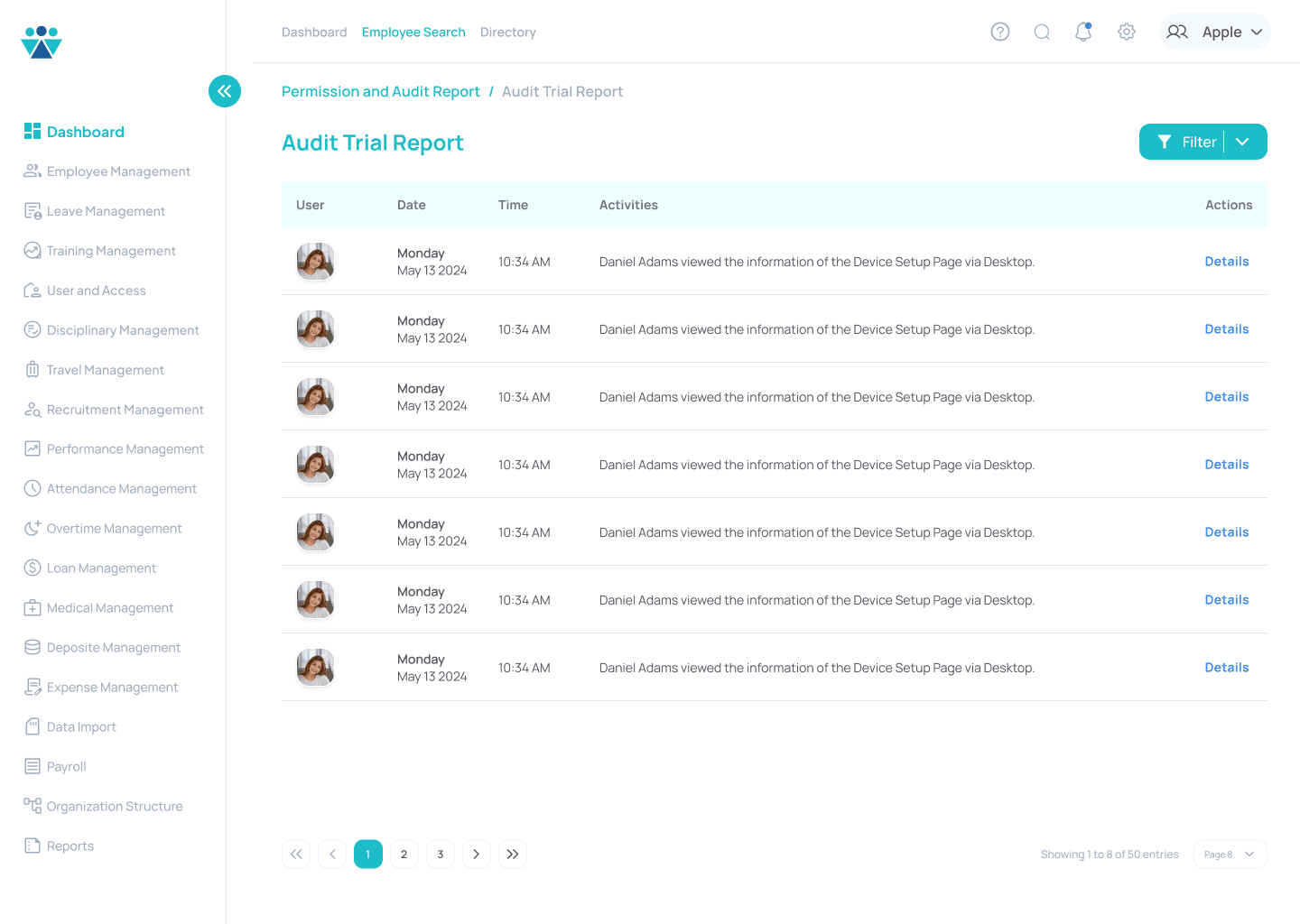Image resolution: width=1300 pixels, height=924 pixels.
Task: Open the Page 8 entries dropdown
Action: click(x=1230, y=855)
